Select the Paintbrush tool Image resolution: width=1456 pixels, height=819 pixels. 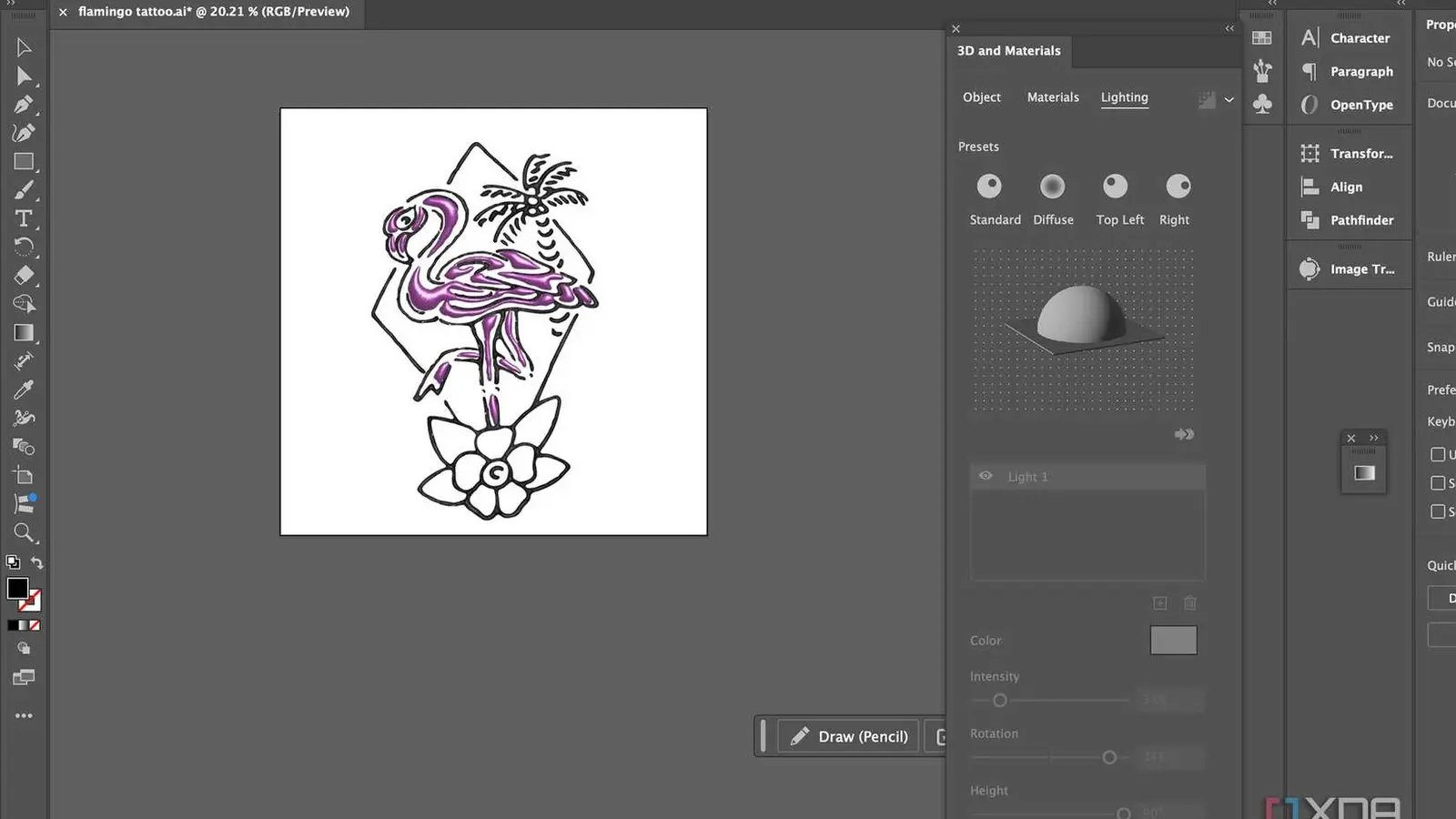(x=24, y=190)
